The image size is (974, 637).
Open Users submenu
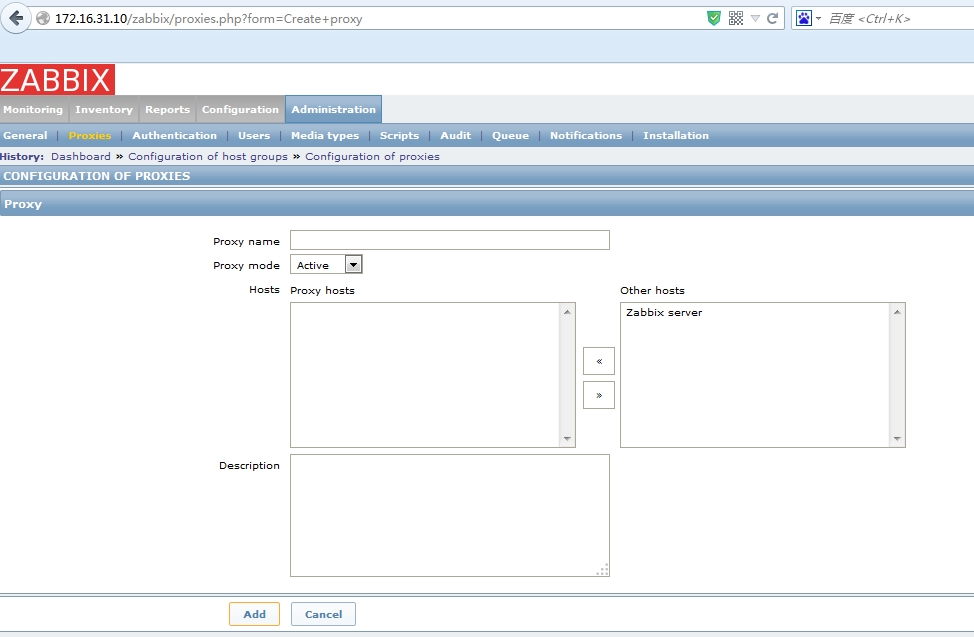[x=254, y=135]
